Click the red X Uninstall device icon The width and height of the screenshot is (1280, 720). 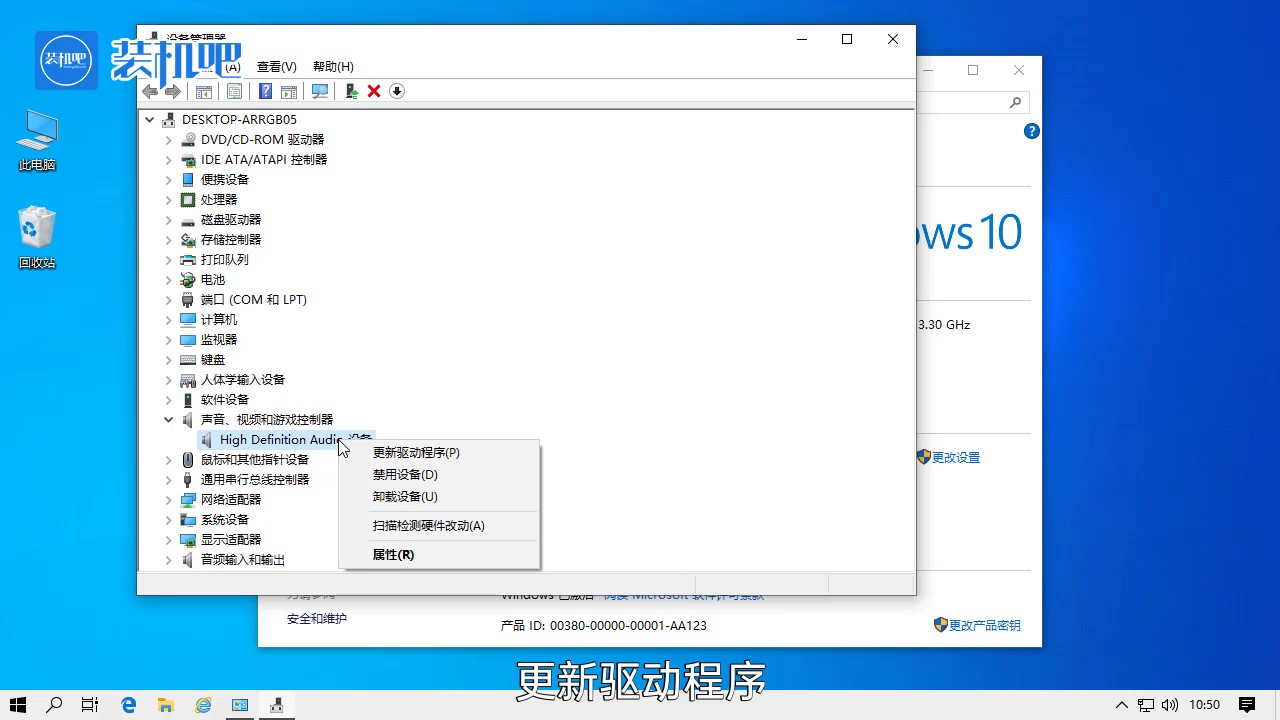pos(373,91)
